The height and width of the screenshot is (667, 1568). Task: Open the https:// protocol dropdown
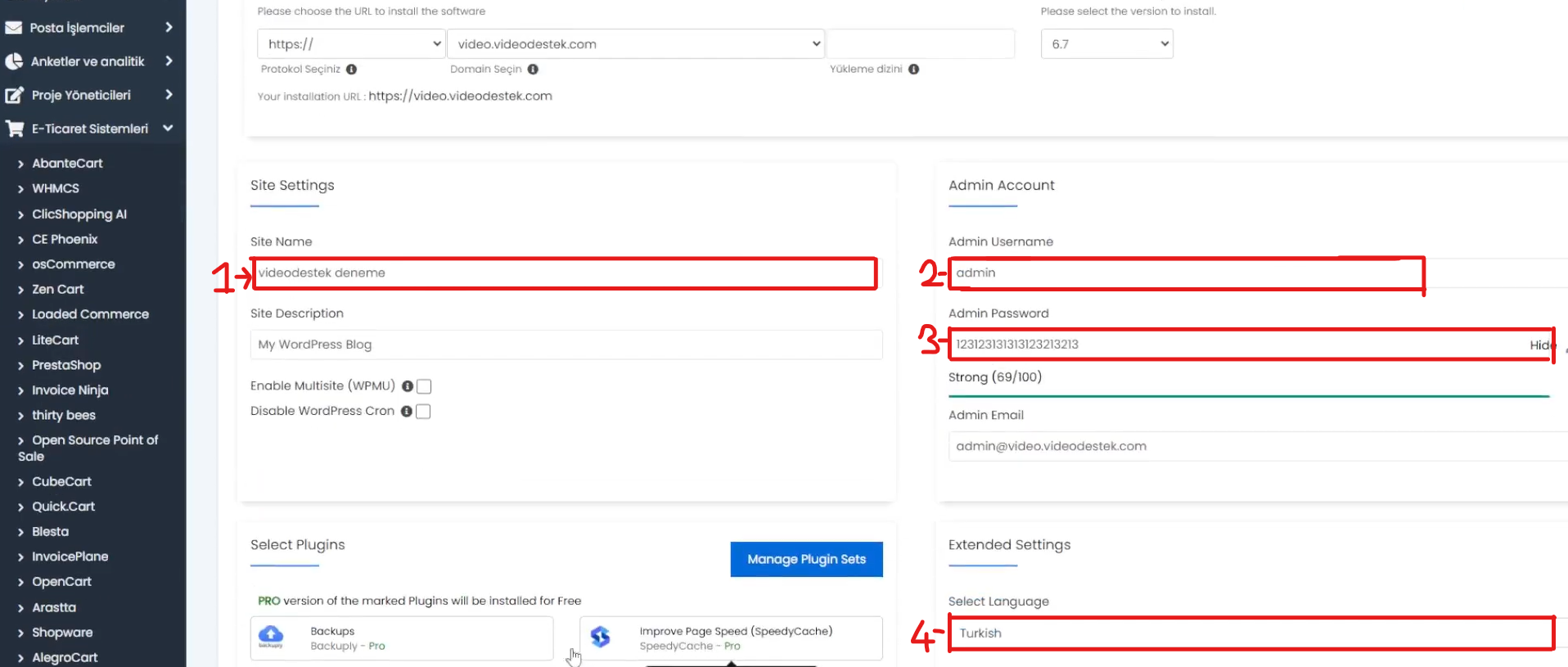(351, 44)
